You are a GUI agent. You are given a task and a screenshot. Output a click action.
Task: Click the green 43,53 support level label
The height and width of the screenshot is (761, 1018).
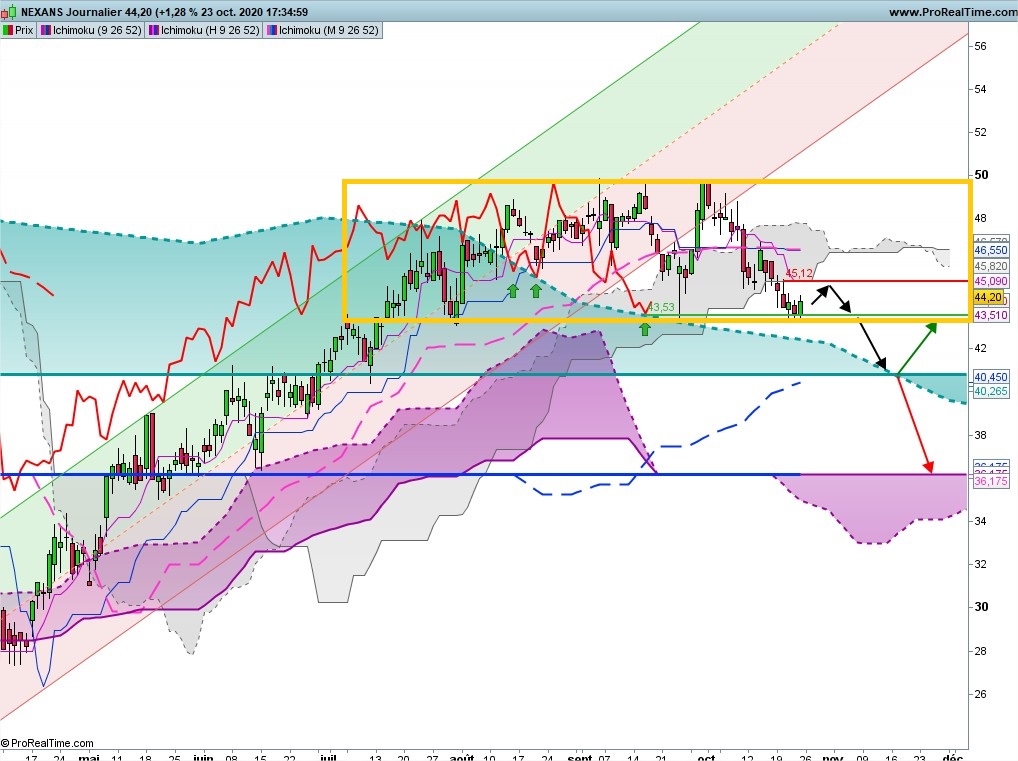point(661,307)
